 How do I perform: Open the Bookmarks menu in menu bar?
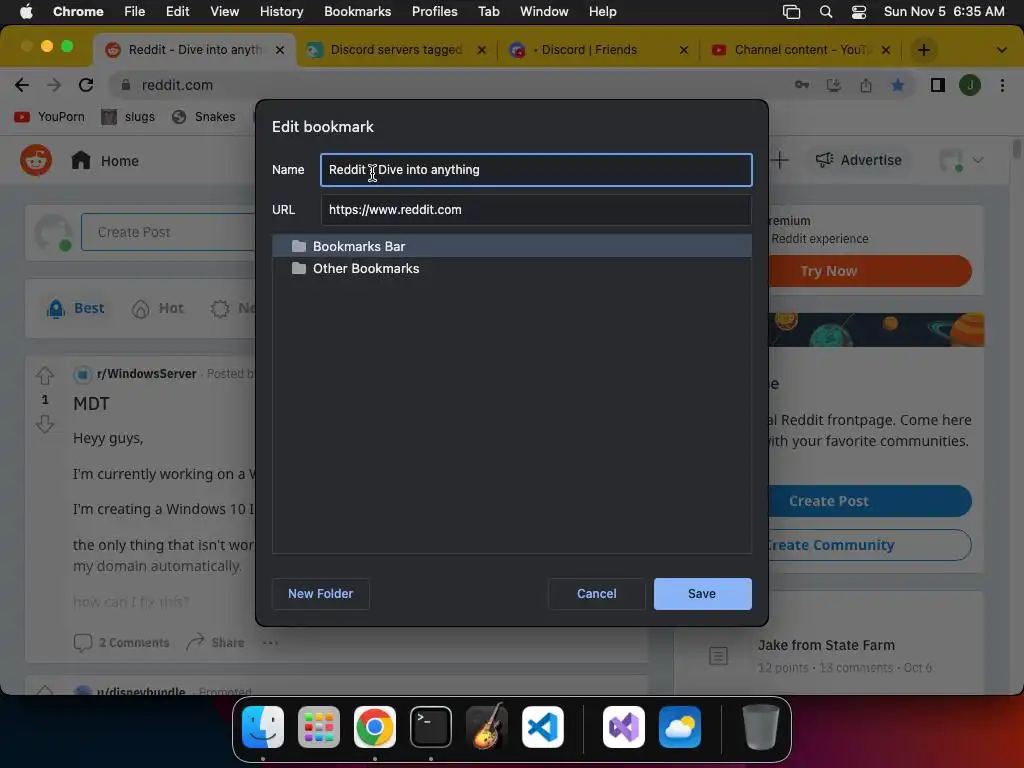click(x=357, y=12)
